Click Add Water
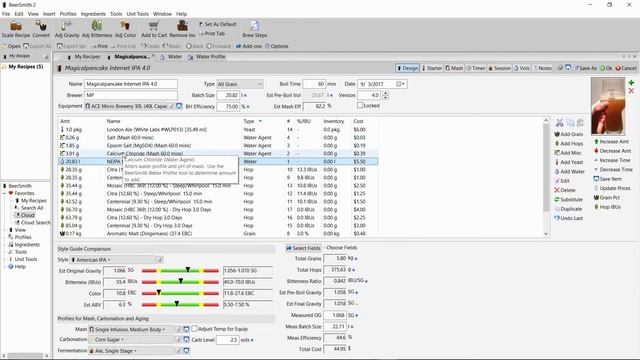The image size is (640, 360). 569,171
